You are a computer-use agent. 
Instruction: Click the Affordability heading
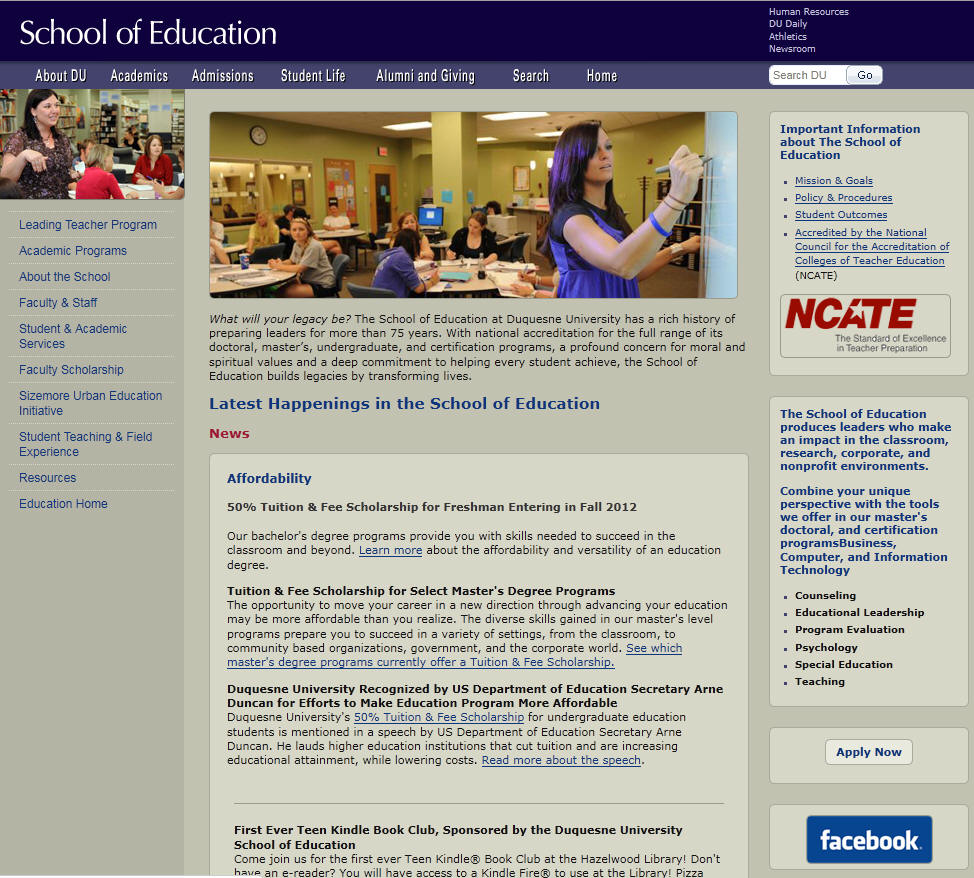point(269,478)
